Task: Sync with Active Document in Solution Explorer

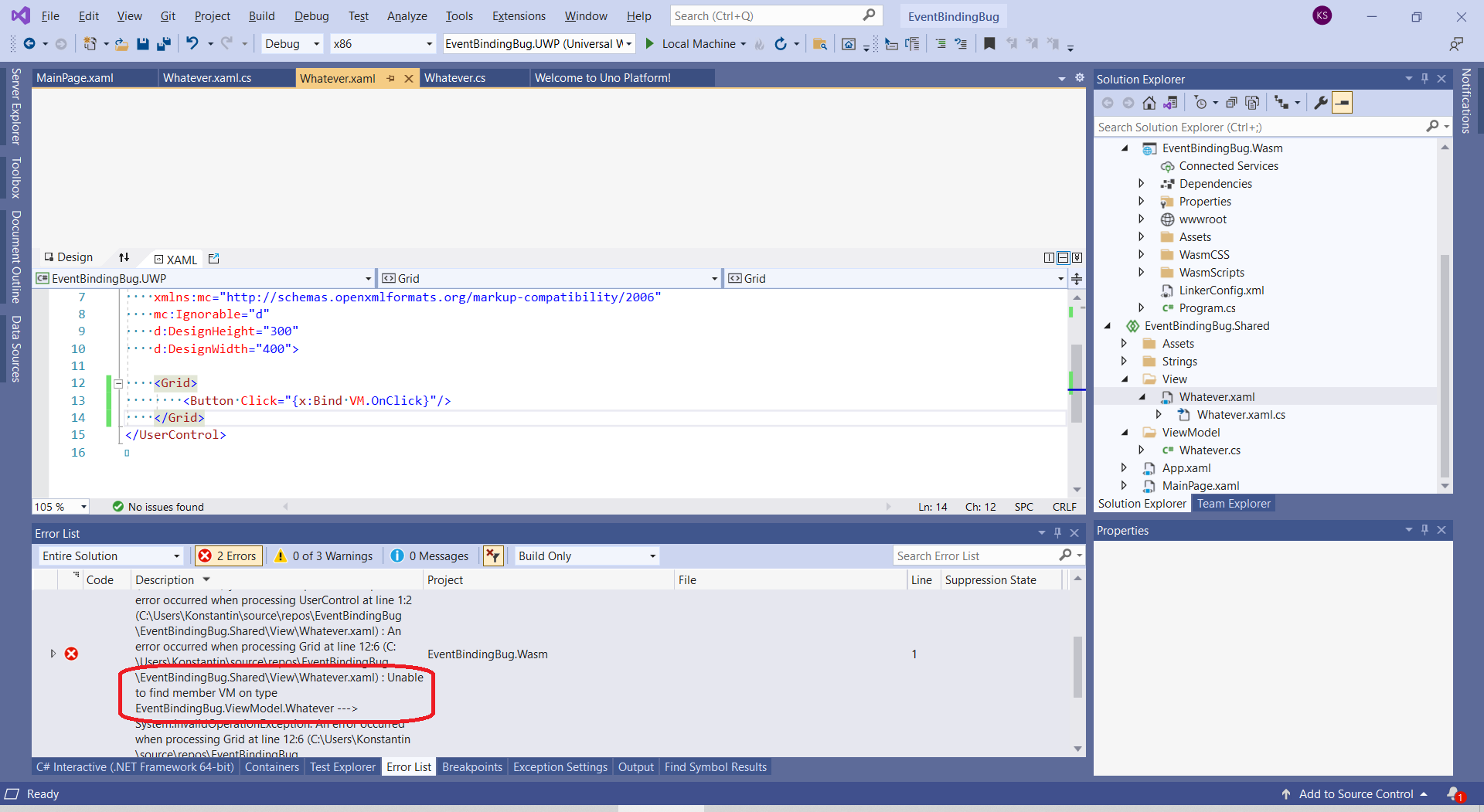Action: point(1172,102)
